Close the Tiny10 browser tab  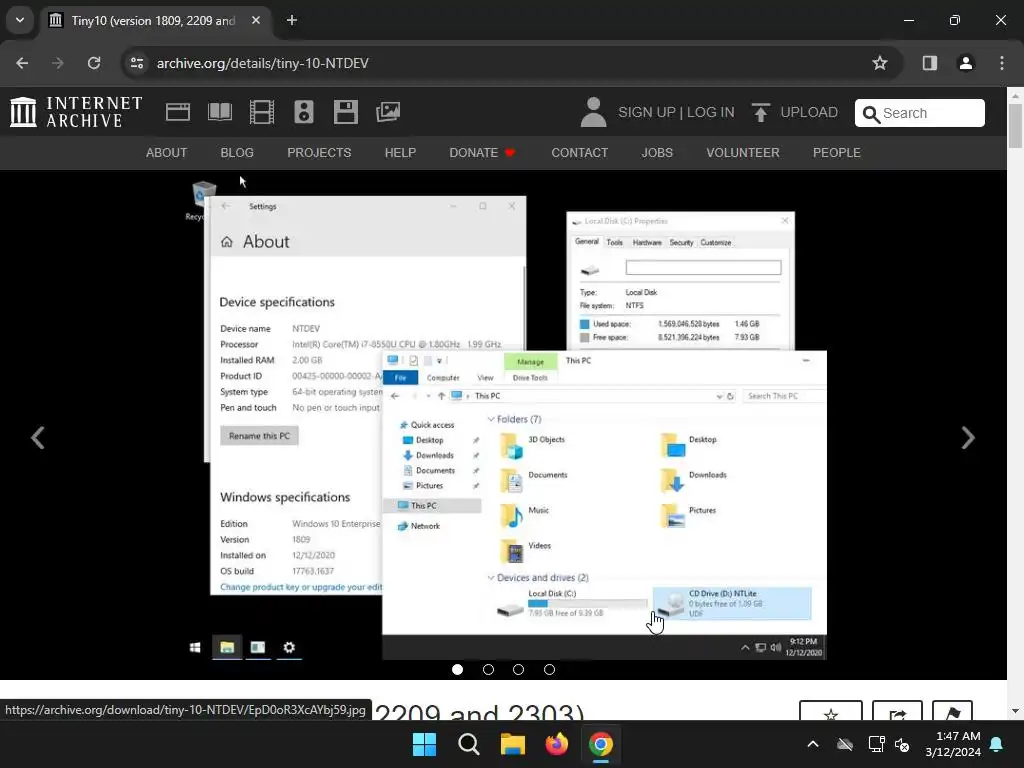pos(256,20)
